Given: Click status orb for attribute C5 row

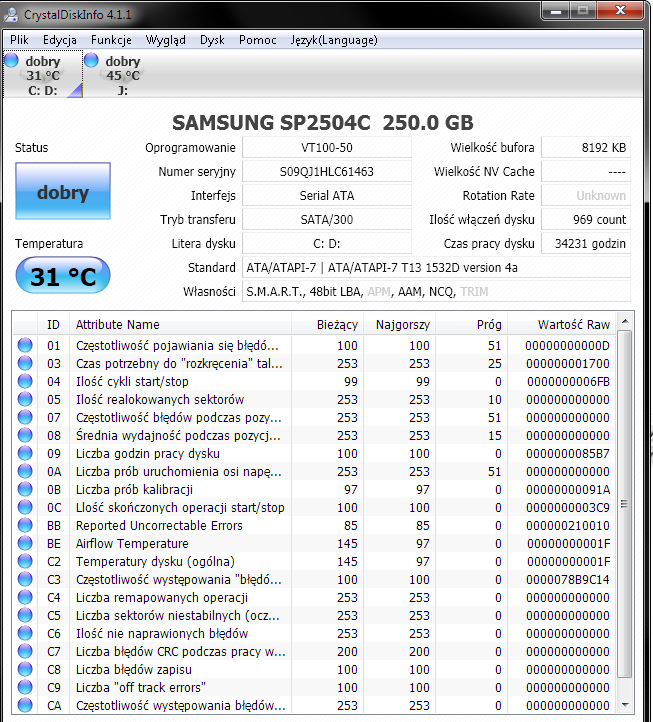Looking at the screenshot, I should 25,615.
